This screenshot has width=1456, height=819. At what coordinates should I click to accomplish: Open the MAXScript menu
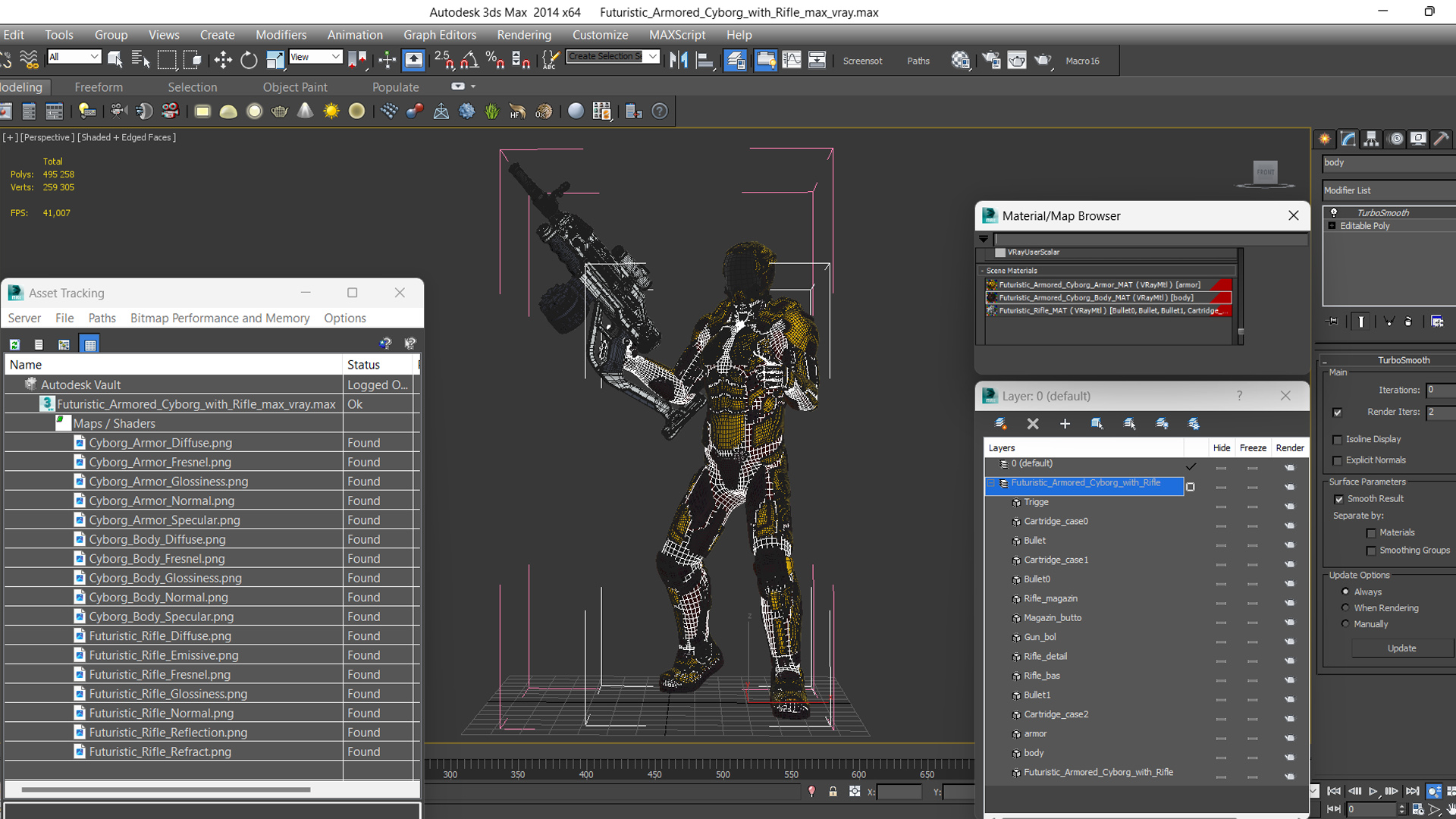[x=677, y=35]
